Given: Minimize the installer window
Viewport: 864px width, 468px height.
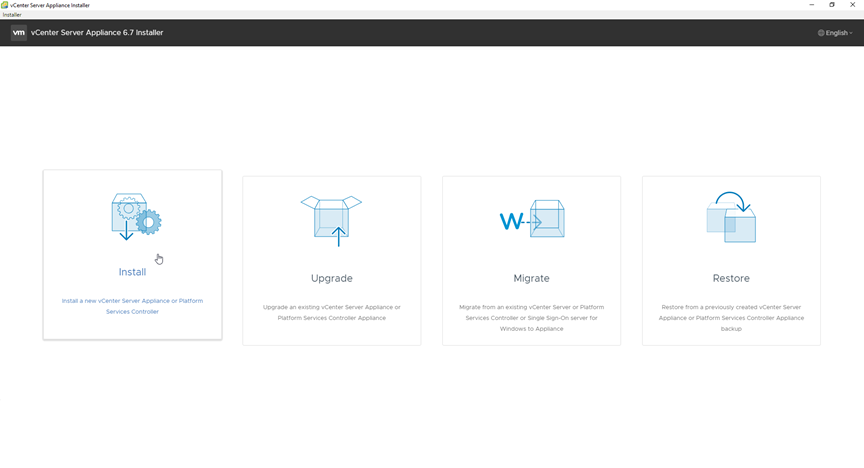Looking at the screenshot, I should tap(812, 5).
